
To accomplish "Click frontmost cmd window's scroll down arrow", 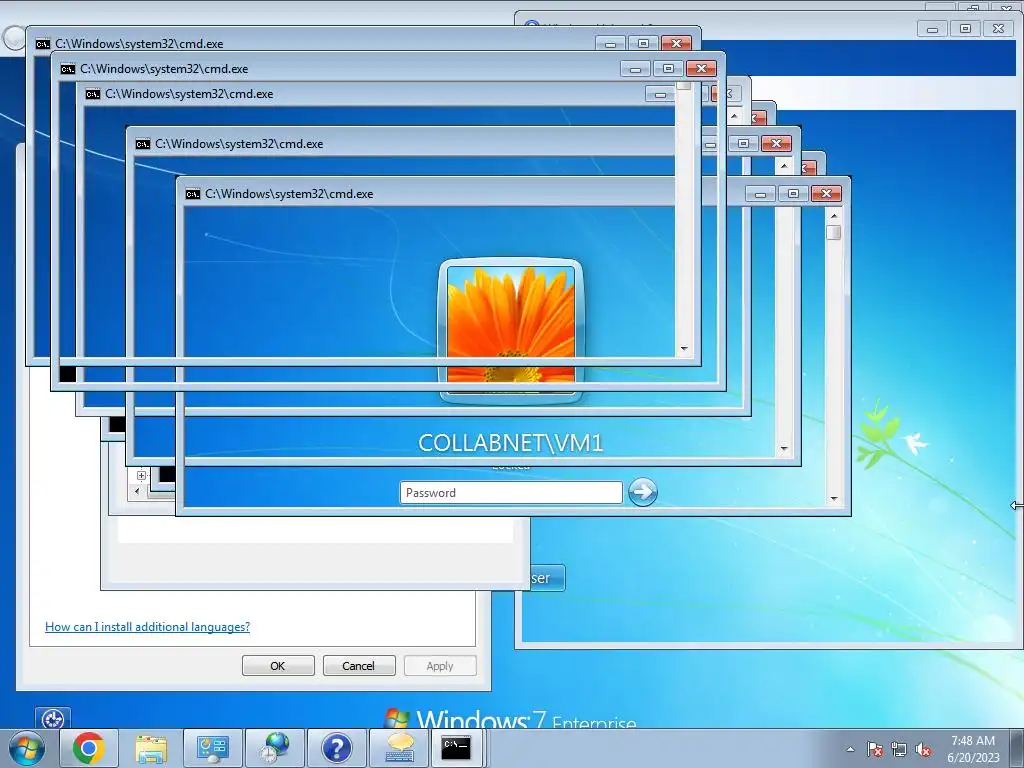I will click(834, 499).
